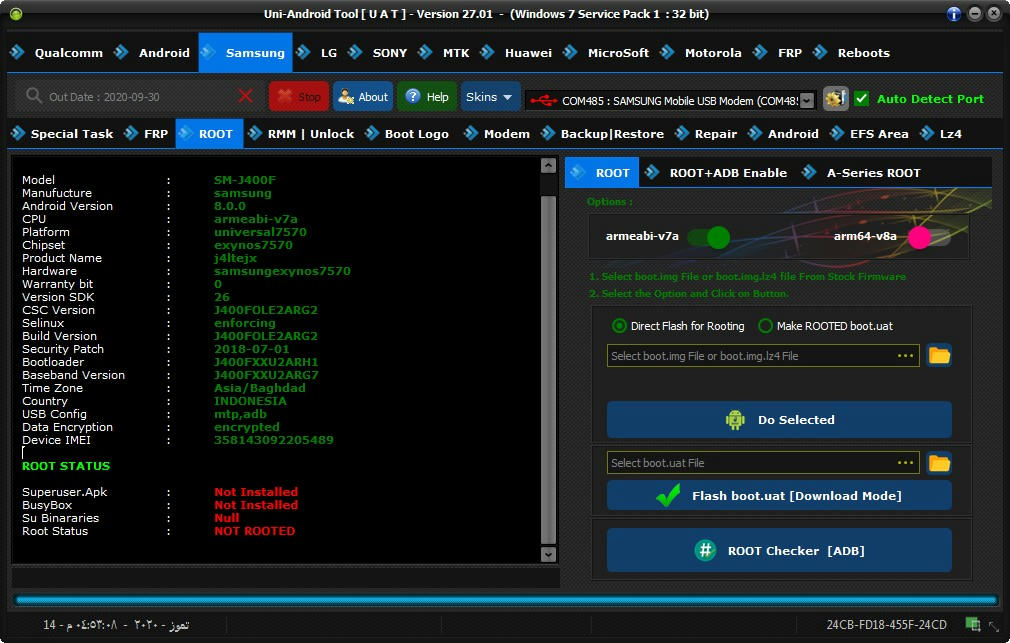Click the ROOT STATUS heading
Screen dimensions: 1010x643
(66, 466)
